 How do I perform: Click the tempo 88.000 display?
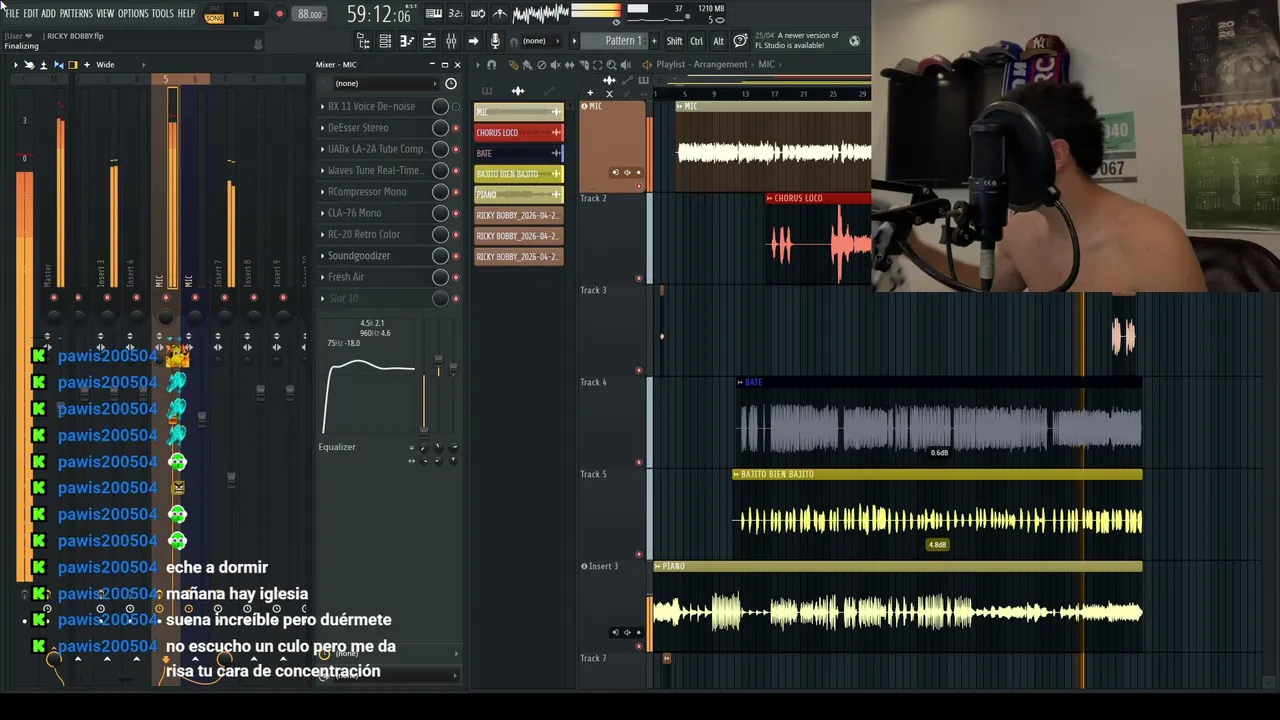click(310, 14)
